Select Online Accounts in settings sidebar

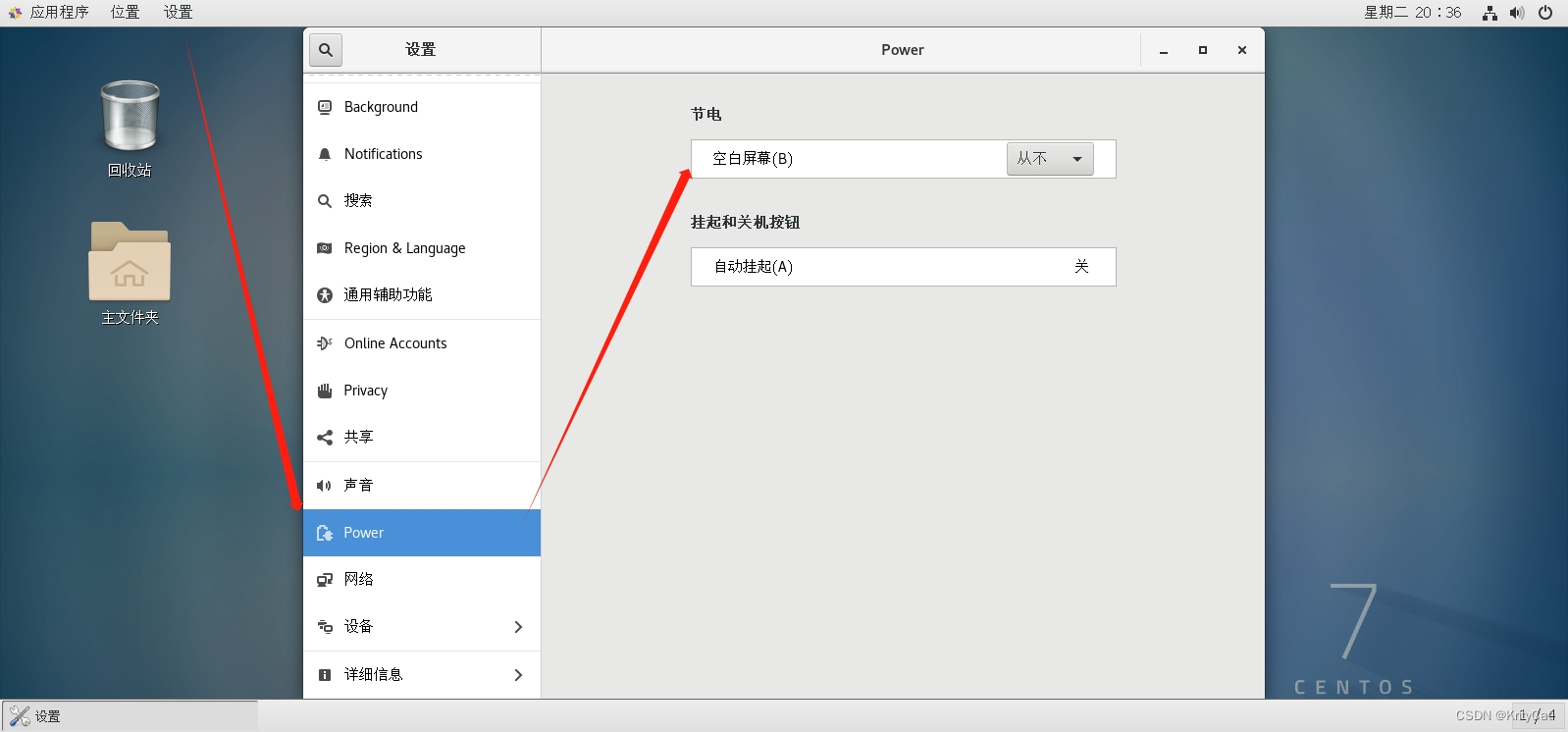[422, 343]
